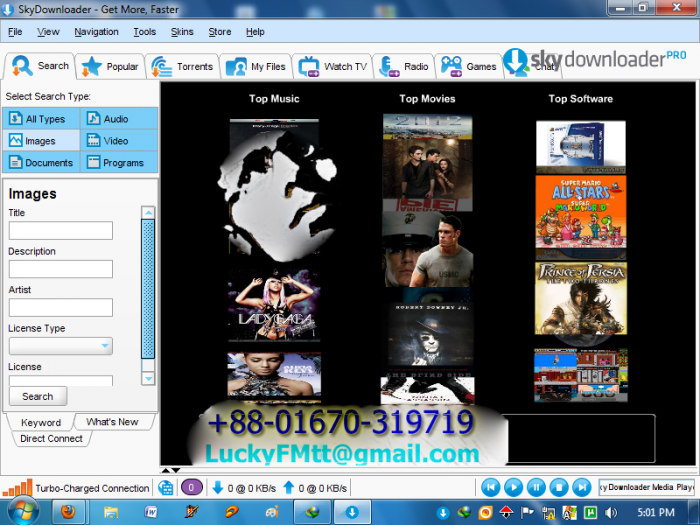Expand the License Type dropdown
Viewport: 700px width, 525px height.
pos(61,346)
